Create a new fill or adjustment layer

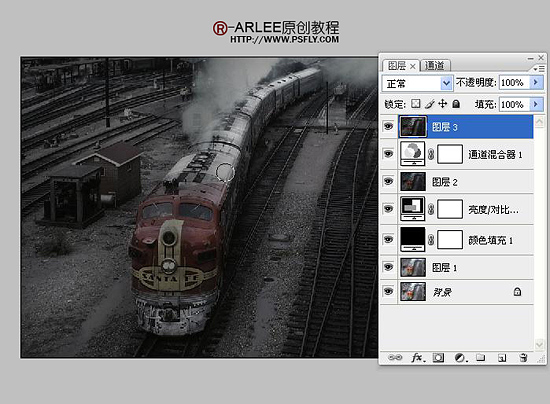461,358
